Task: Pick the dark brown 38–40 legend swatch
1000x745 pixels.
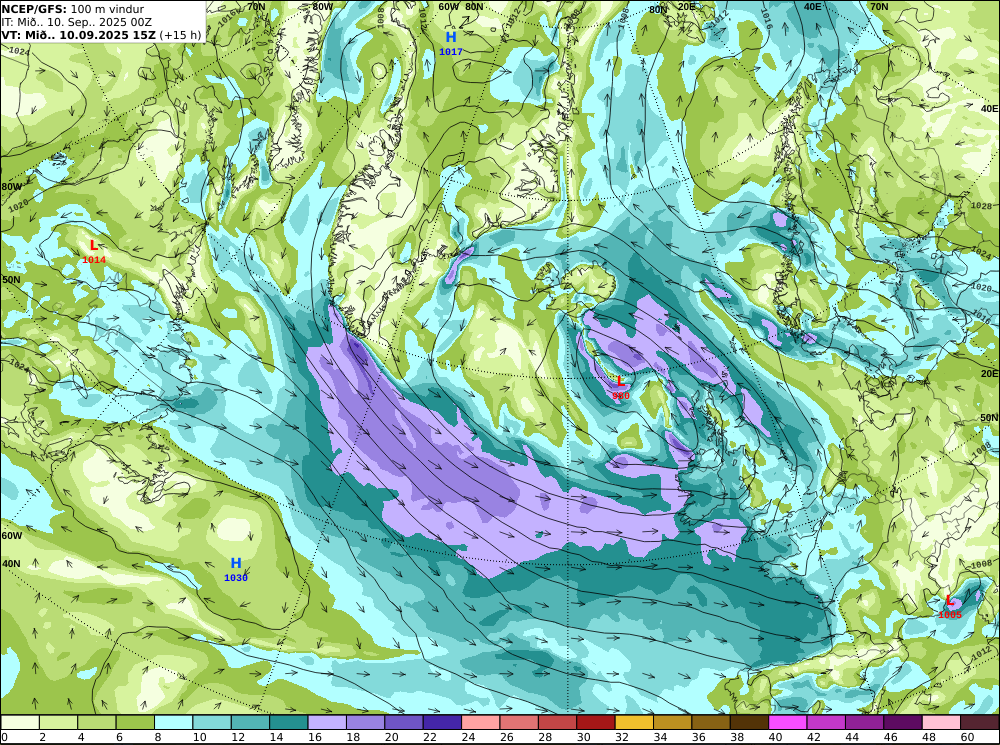Action: (x=749, y=722)
